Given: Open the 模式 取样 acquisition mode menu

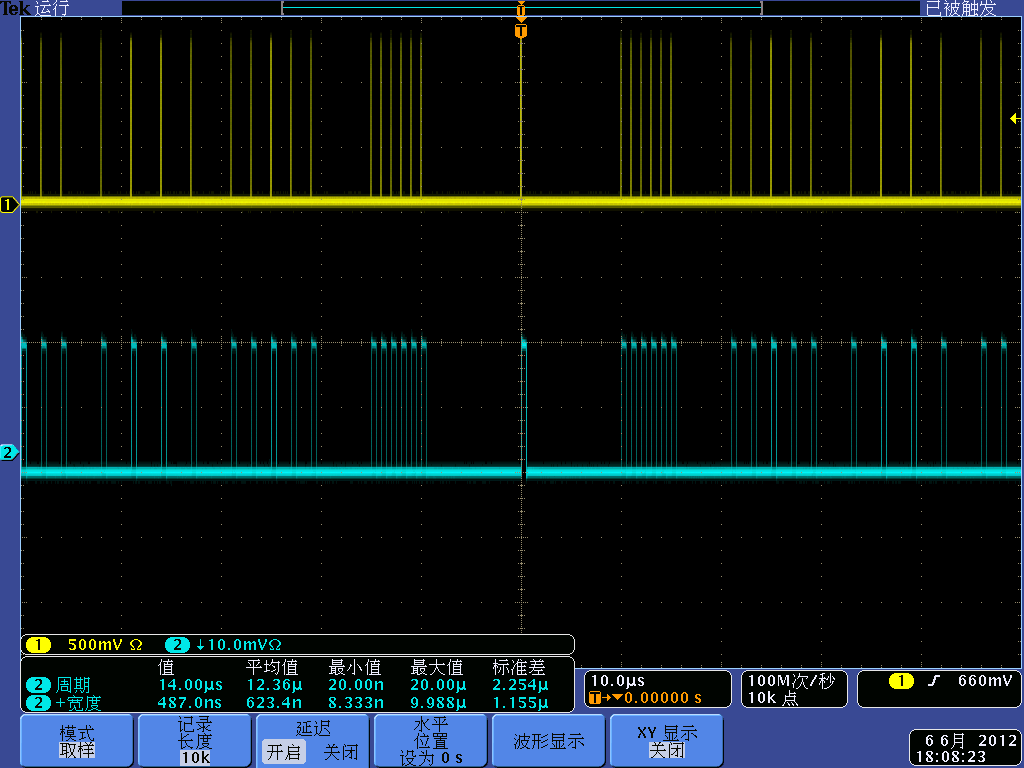Looking at the screenshot, I should pos(76,741).
